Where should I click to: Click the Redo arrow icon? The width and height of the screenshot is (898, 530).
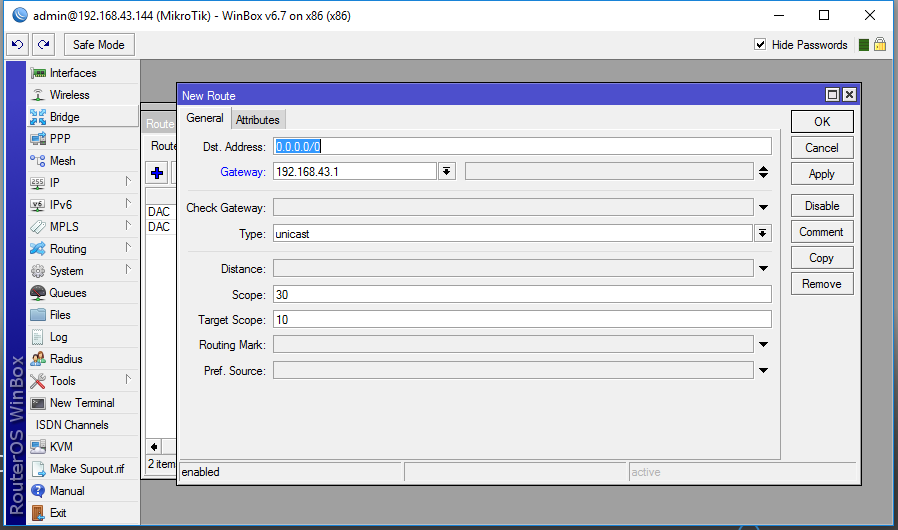click(44, 45)
